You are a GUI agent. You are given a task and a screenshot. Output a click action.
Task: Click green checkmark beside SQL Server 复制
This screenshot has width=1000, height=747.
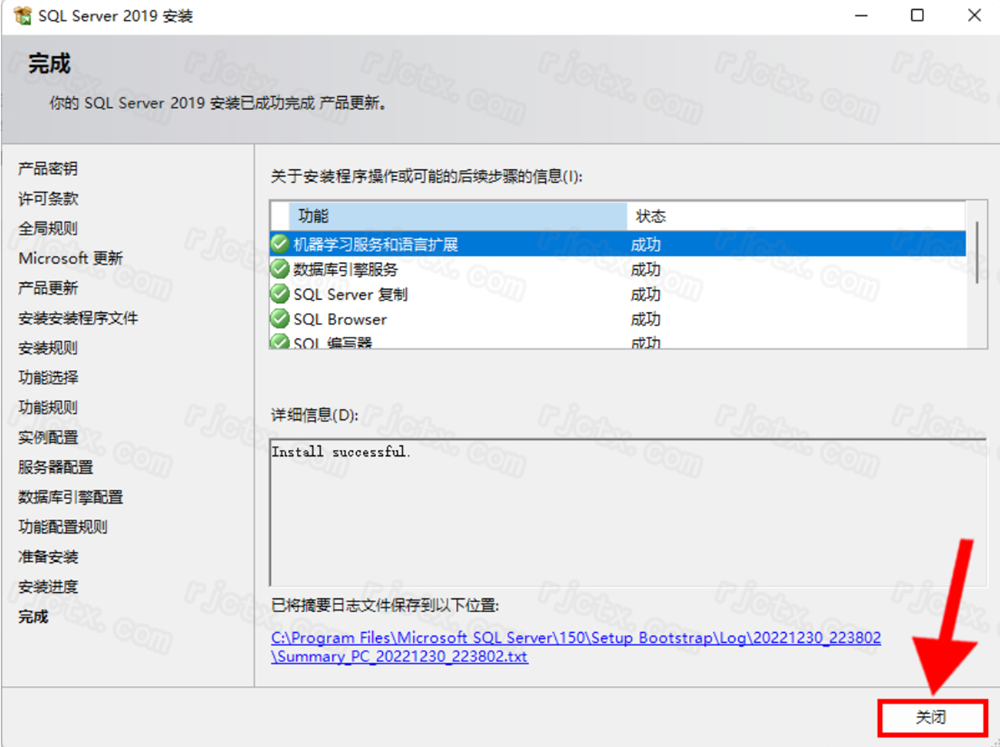coord(280,294)
